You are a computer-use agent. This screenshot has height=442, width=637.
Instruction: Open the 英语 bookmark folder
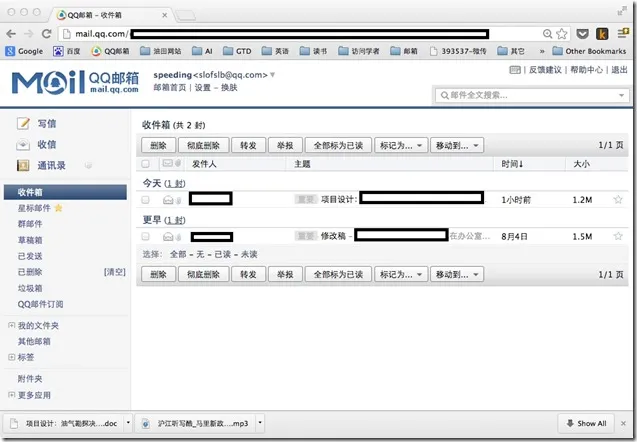point(275,51)
